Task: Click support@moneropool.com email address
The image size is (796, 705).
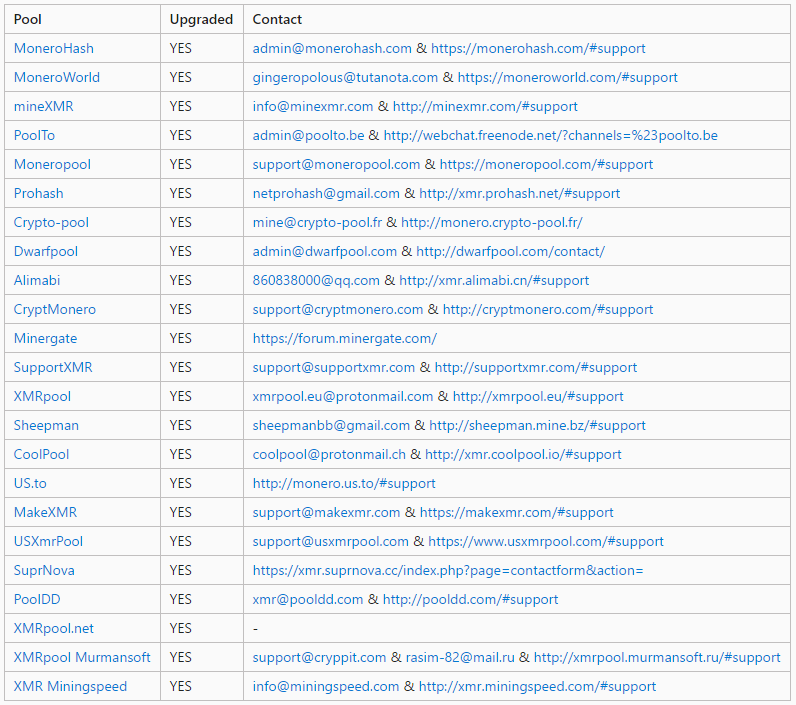Action: 336,164
